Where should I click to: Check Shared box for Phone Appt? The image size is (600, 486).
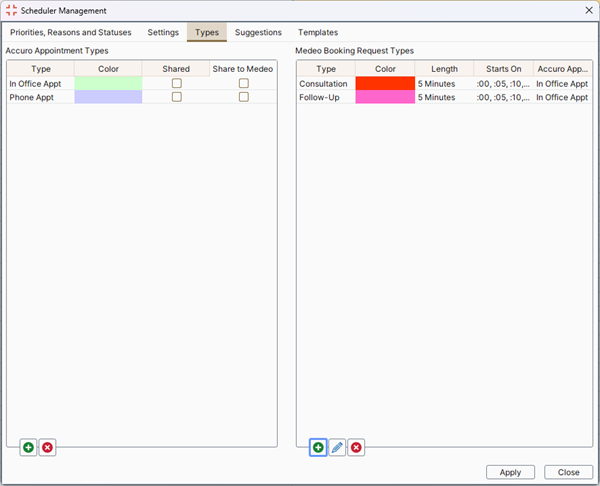click(x=176, y=97)
